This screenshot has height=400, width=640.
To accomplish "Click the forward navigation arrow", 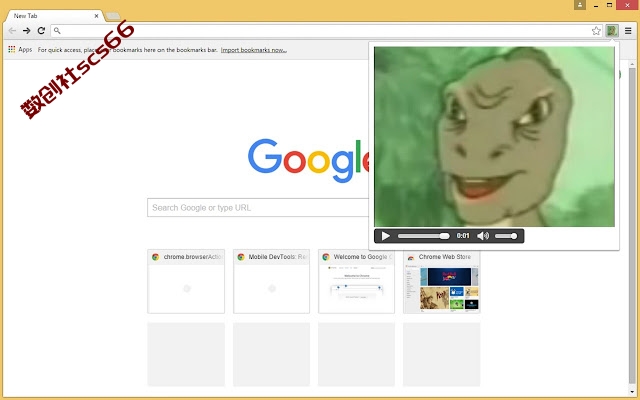I will coord(27,31).
